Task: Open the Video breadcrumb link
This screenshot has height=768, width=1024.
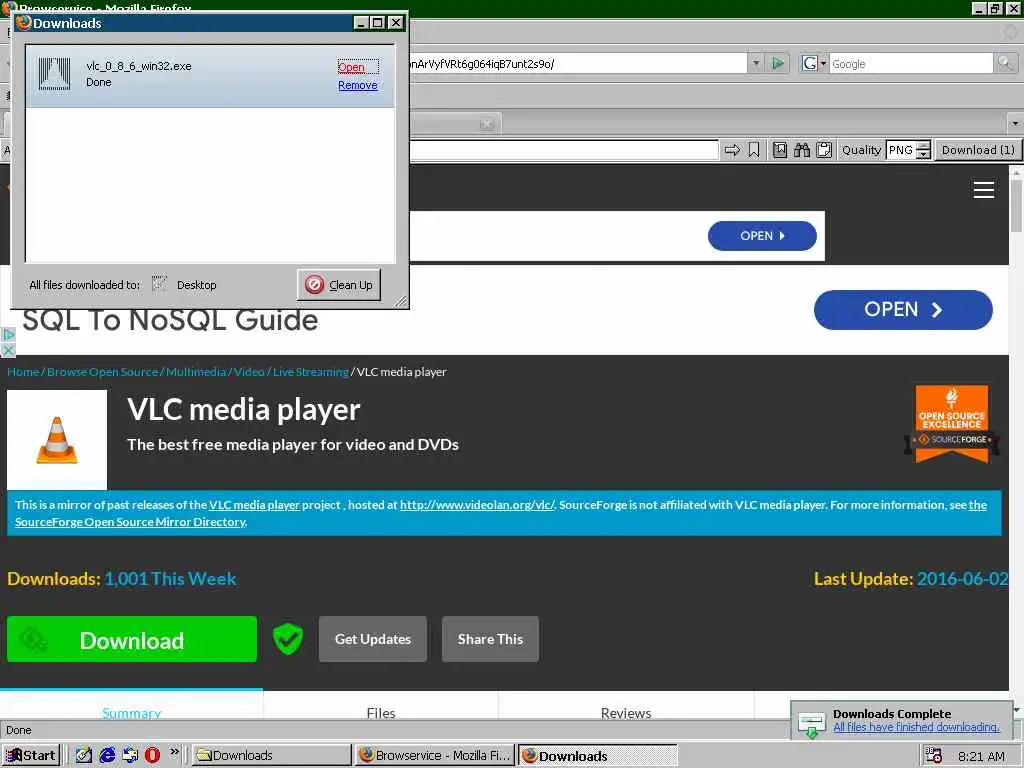Action: pos(249,372)
